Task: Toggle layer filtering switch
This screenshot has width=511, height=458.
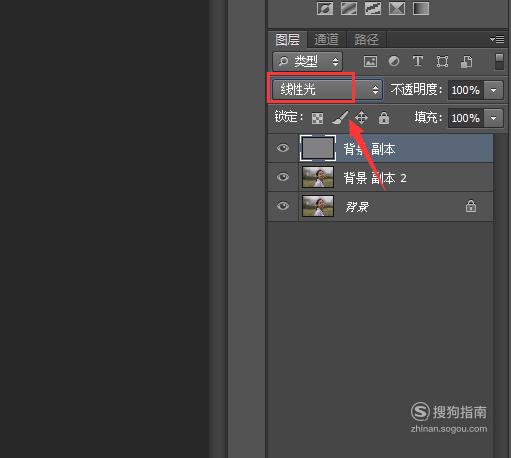Action: tap(499, 61)
